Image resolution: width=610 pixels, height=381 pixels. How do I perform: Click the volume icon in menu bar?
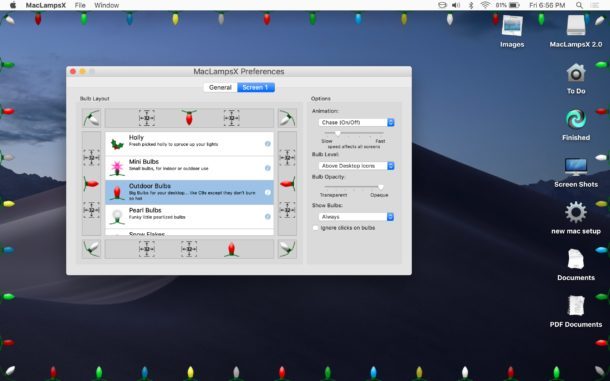(x=456, y=5)
